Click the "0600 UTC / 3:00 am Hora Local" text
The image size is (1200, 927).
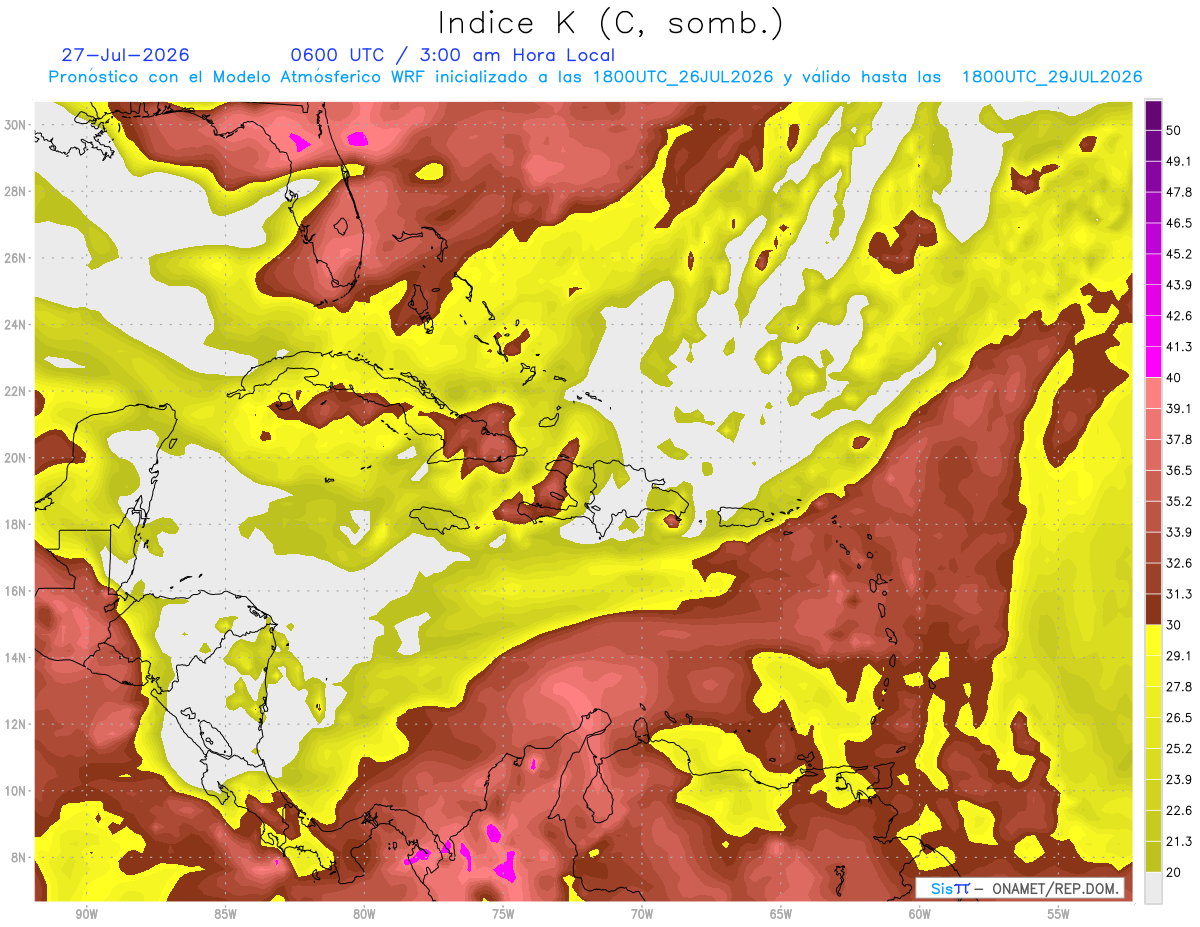(x=452, y=55)
